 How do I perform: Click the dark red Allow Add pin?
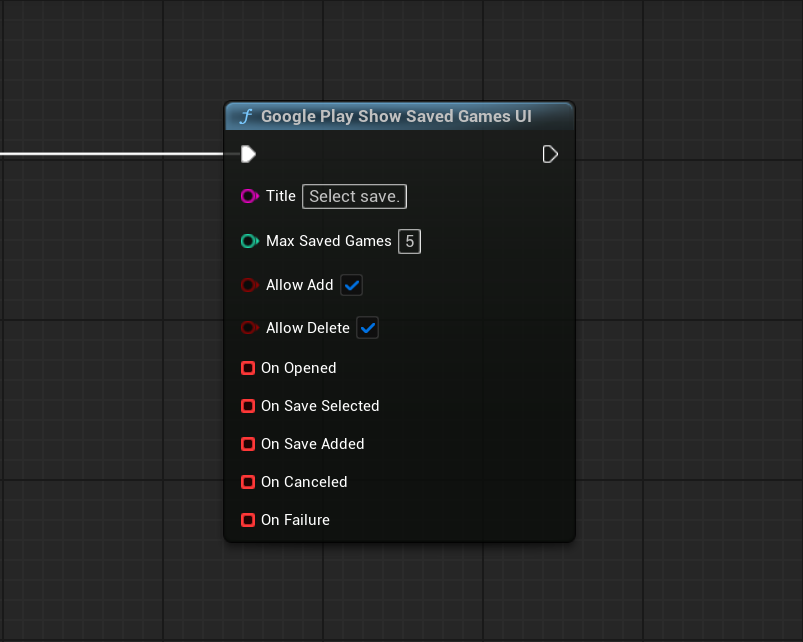(249, 285)
